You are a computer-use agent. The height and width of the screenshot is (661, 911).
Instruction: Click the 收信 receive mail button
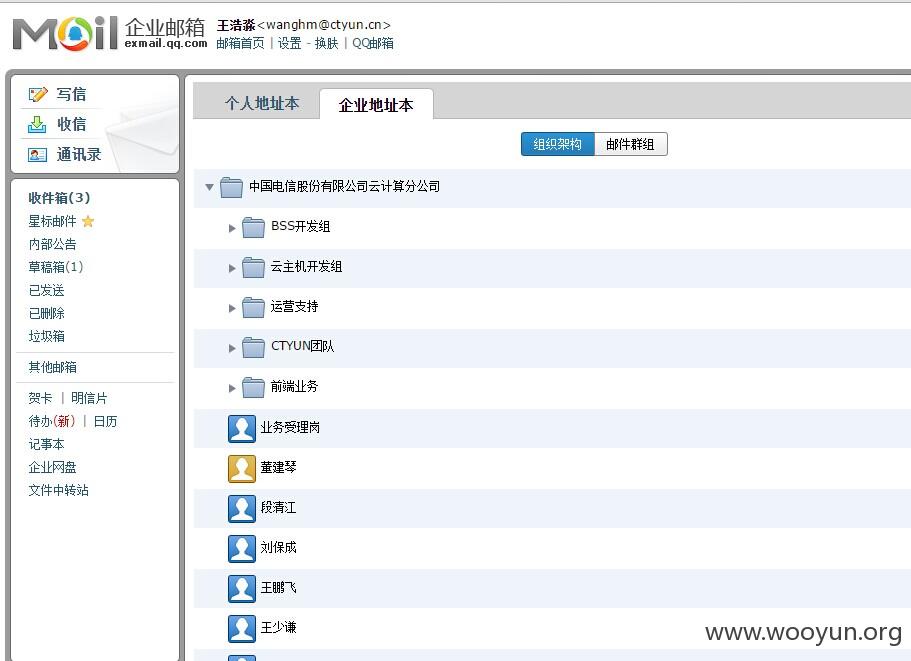71,124
